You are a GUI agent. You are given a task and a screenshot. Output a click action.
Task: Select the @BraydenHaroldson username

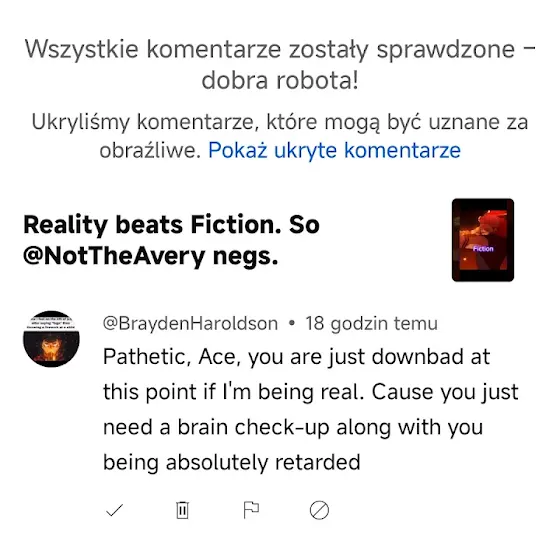click(190, 324)
